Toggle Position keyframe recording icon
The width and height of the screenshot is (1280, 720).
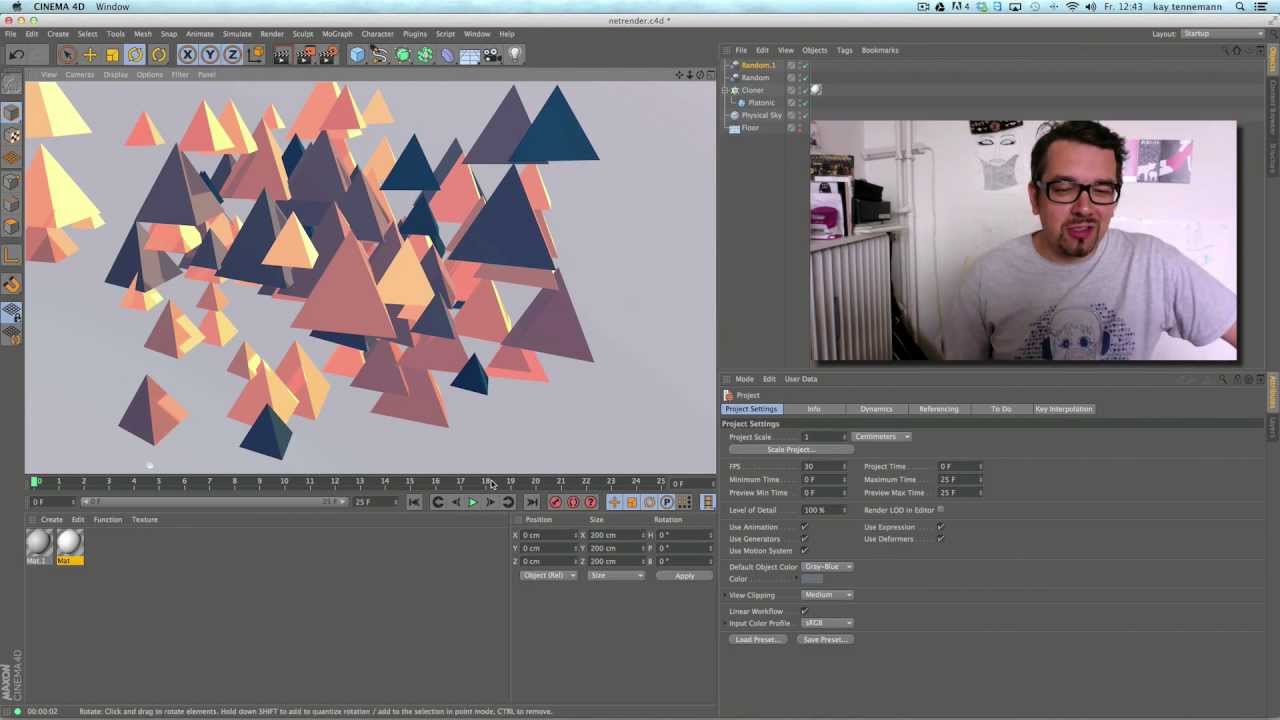pos(614,502)
